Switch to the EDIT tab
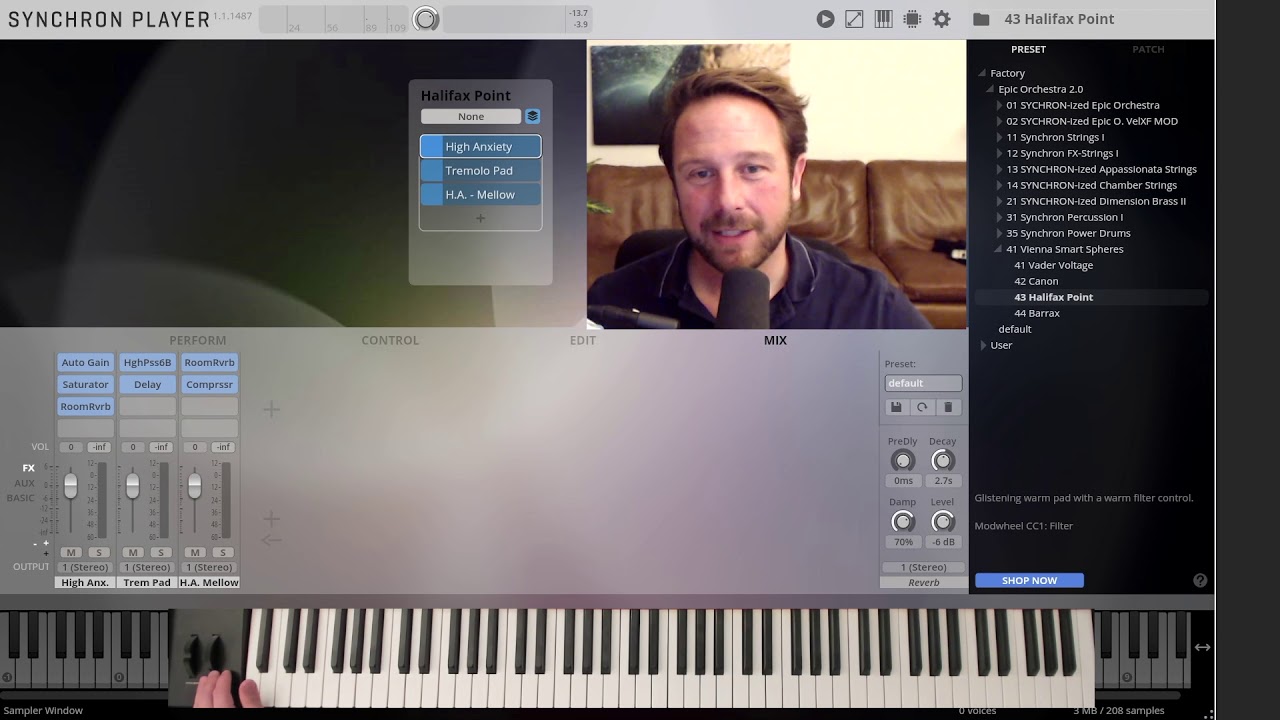The width and height of the screenshot is (1280, 720). [583, 340]
